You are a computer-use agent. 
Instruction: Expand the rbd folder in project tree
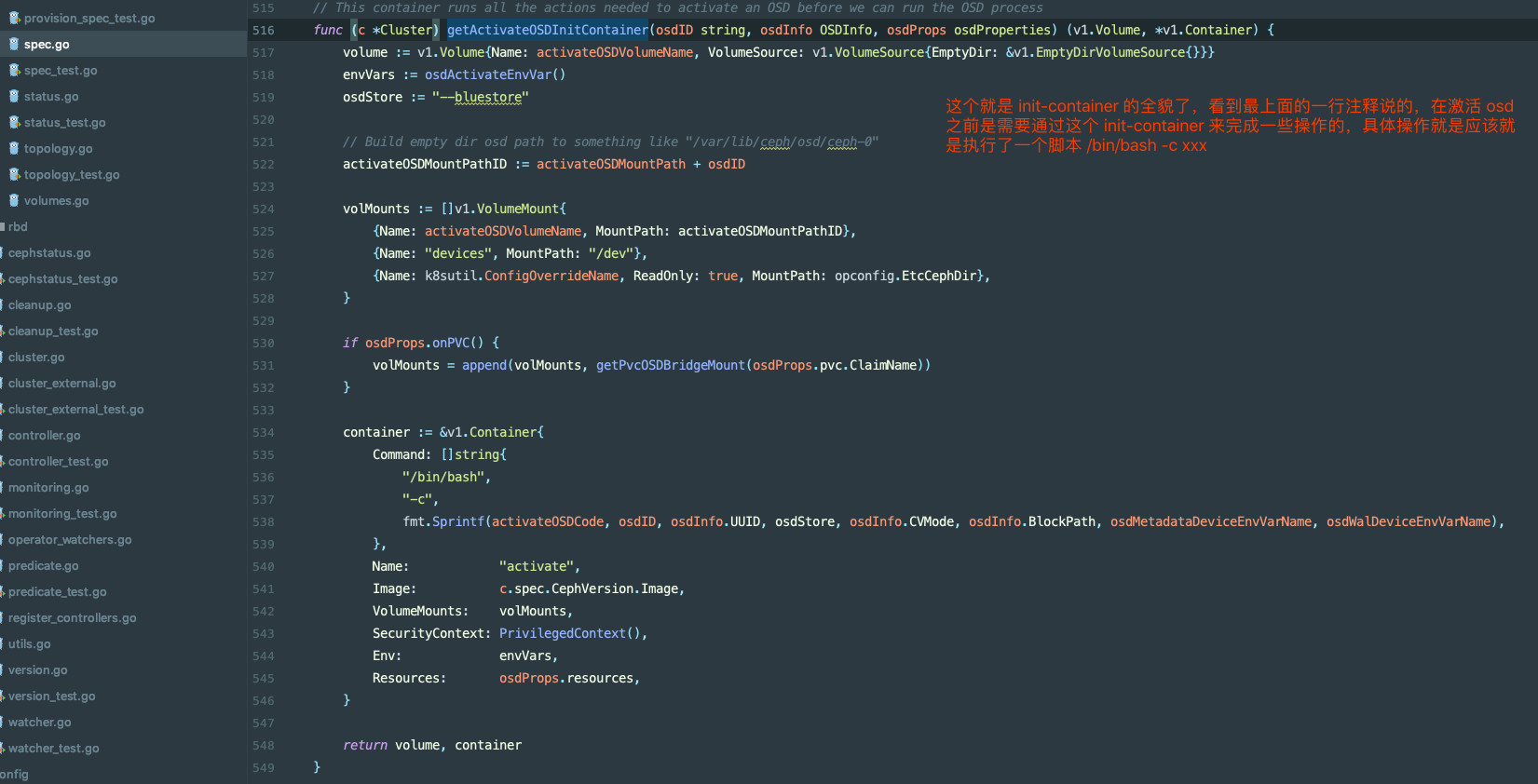point(17,226)
